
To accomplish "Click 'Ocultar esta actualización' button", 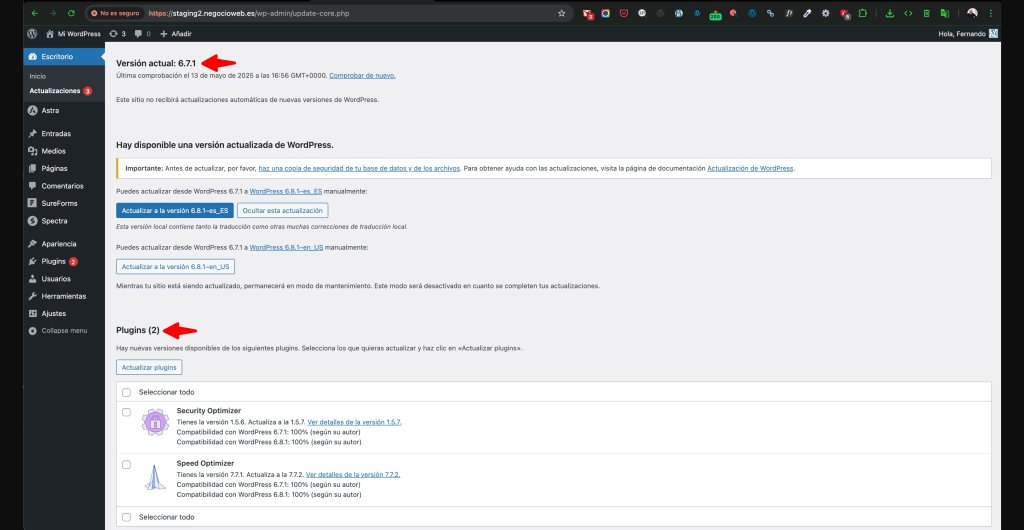I will [283, 211].
